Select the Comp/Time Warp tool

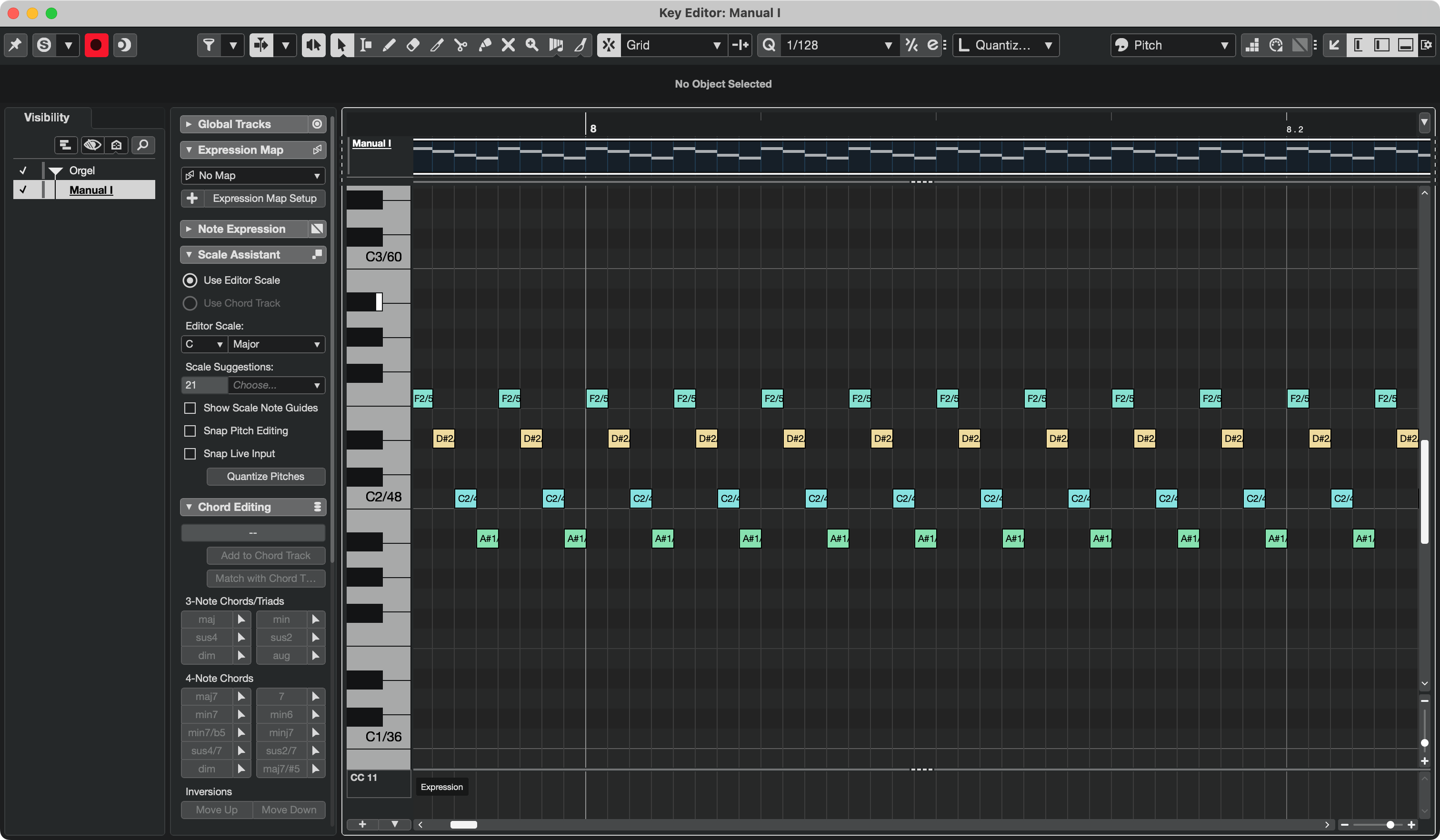(x=556, y=45)
